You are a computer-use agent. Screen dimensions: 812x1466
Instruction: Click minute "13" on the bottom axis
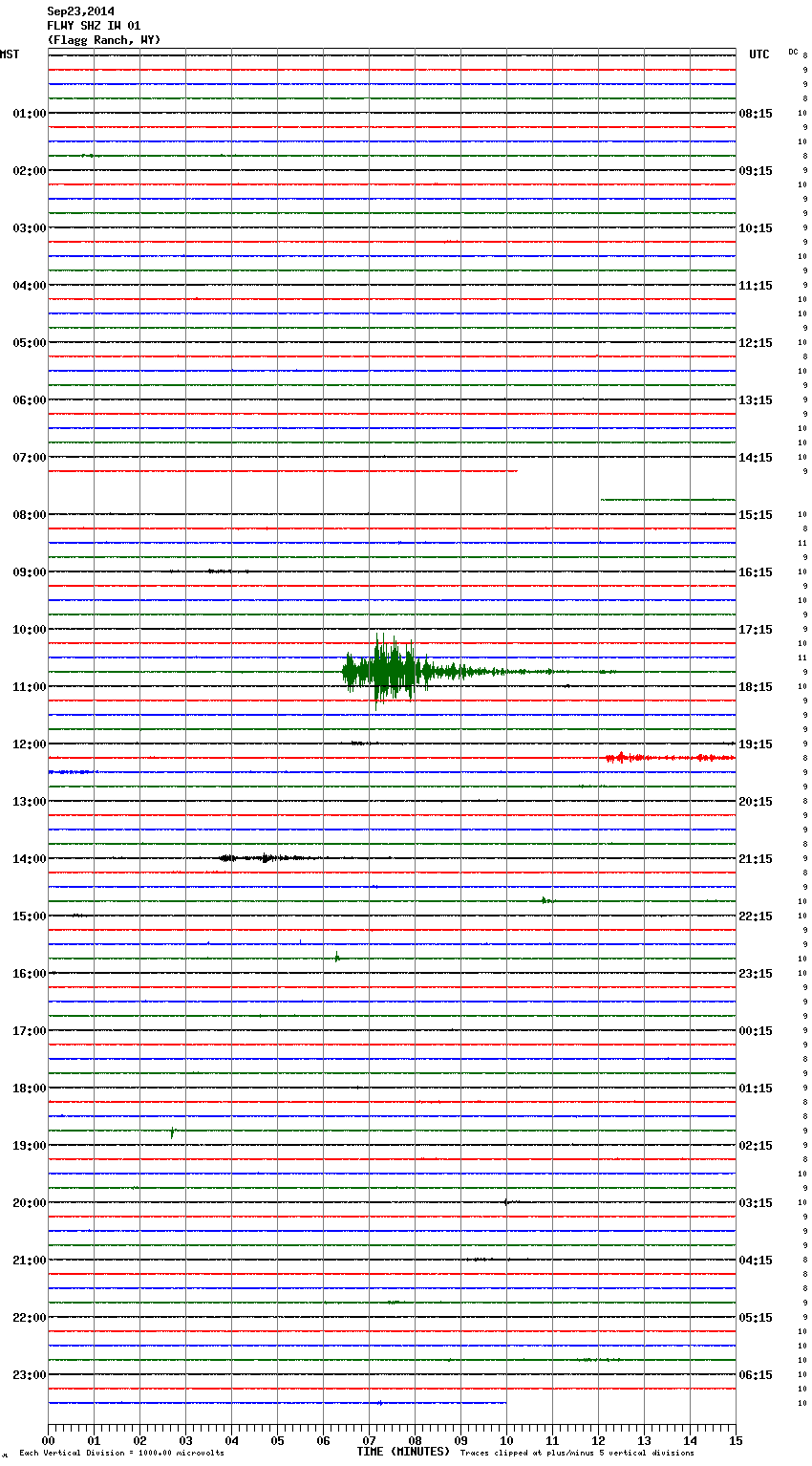[x=644, y=1440]
